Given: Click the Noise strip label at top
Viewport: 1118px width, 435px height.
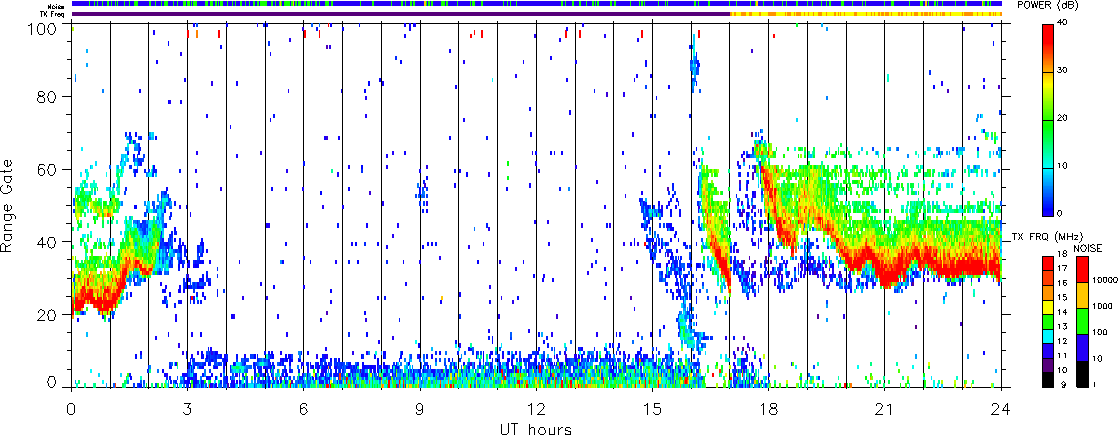Looking at the screenshot, I should [58, 5].
